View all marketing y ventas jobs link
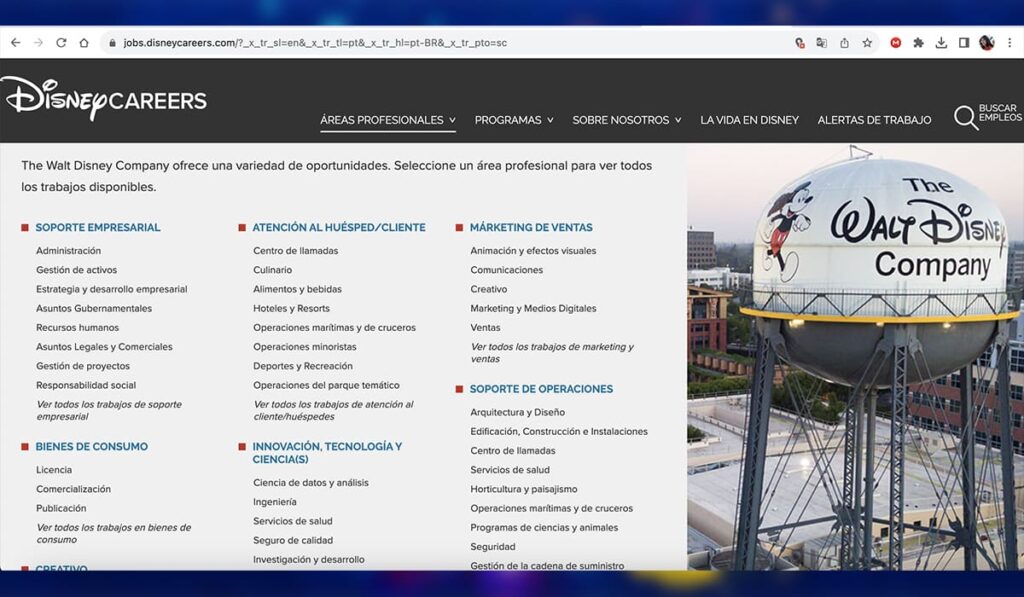Viewport: 1024px width, 597px height. click(552, 353)
